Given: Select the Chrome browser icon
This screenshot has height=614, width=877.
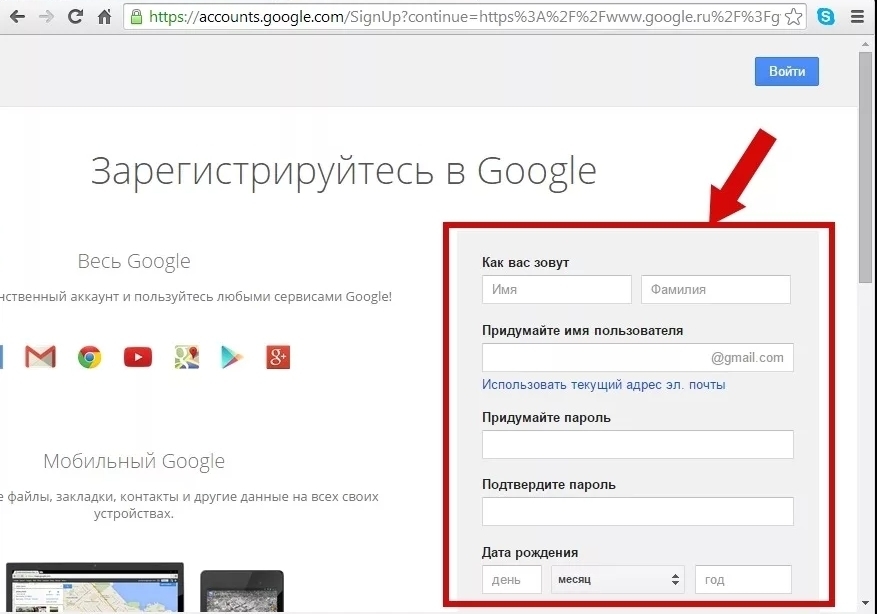Looking at the screenshot, I should (89, 356).
